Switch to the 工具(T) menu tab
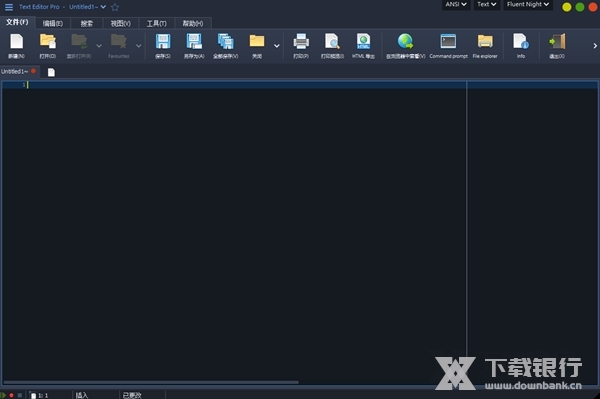The width and height of the screenshot is (600, 399). pos(157,23)
